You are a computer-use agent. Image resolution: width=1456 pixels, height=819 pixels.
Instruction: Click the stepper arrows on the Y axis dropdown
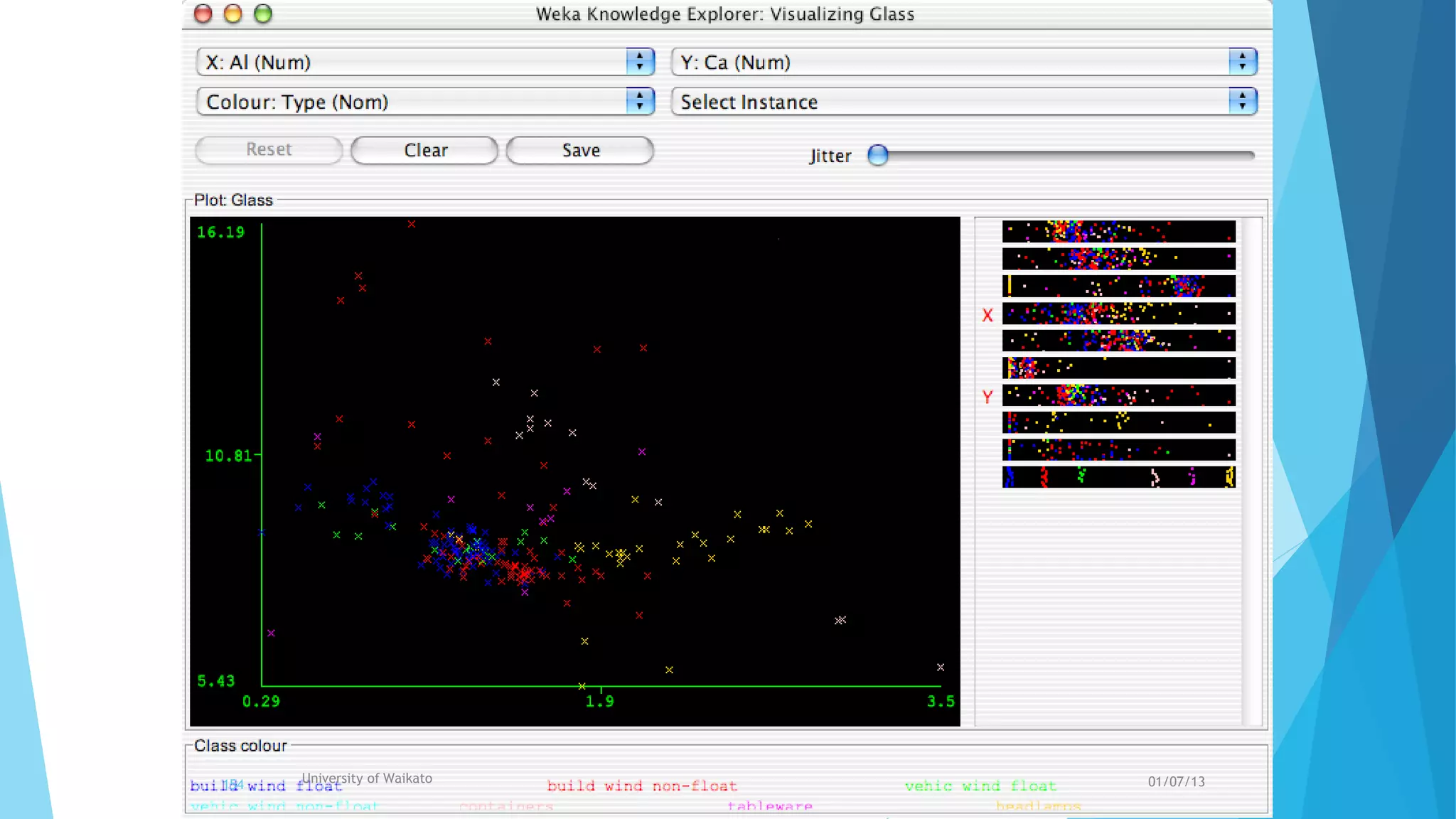(1242, 63)
